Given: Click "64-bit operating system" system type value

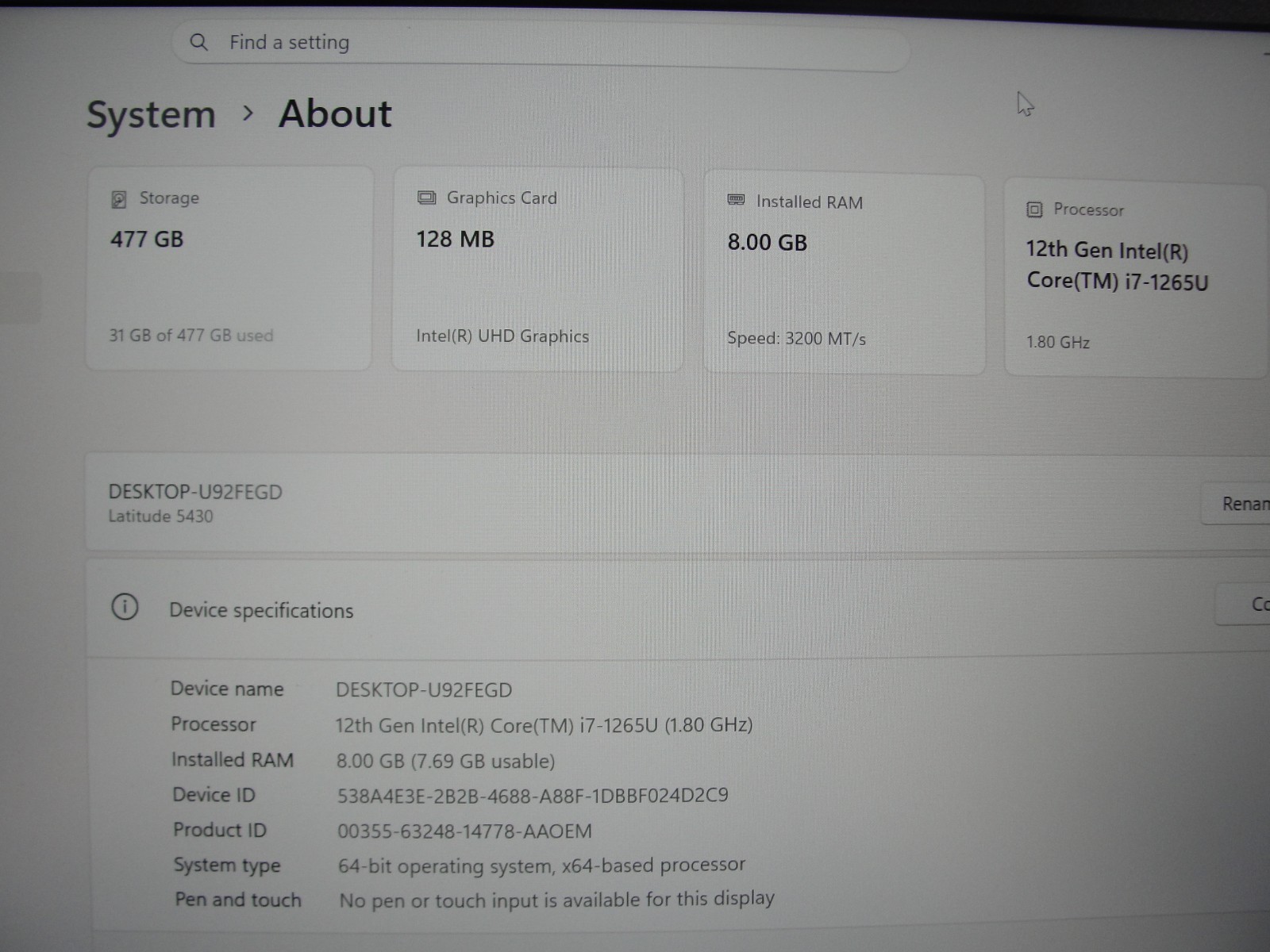Looking at the screenshot, I should [542, 866].
